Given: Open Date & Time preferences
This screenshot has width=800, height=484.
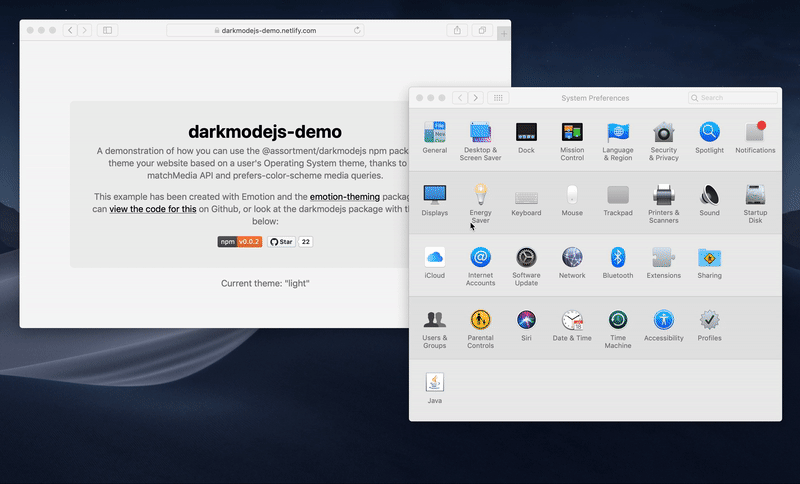Looking at the screenshot, I should pos(572,325).
